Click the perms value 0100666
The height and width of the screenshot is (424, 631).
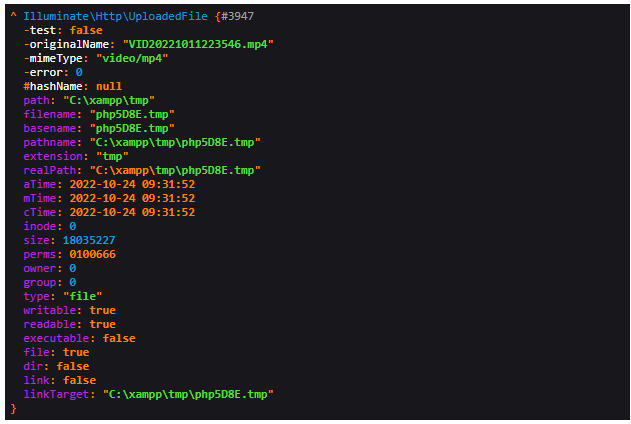(92, 254)
